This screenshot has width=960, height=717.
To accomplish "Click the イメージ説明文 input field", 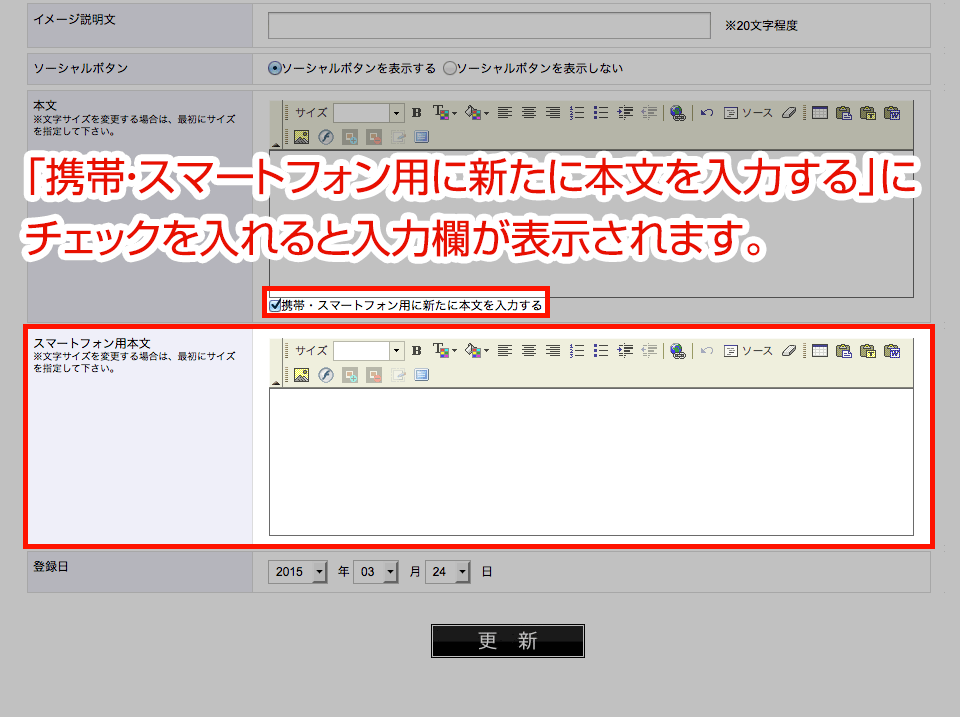I will click(x=489, y=26).
